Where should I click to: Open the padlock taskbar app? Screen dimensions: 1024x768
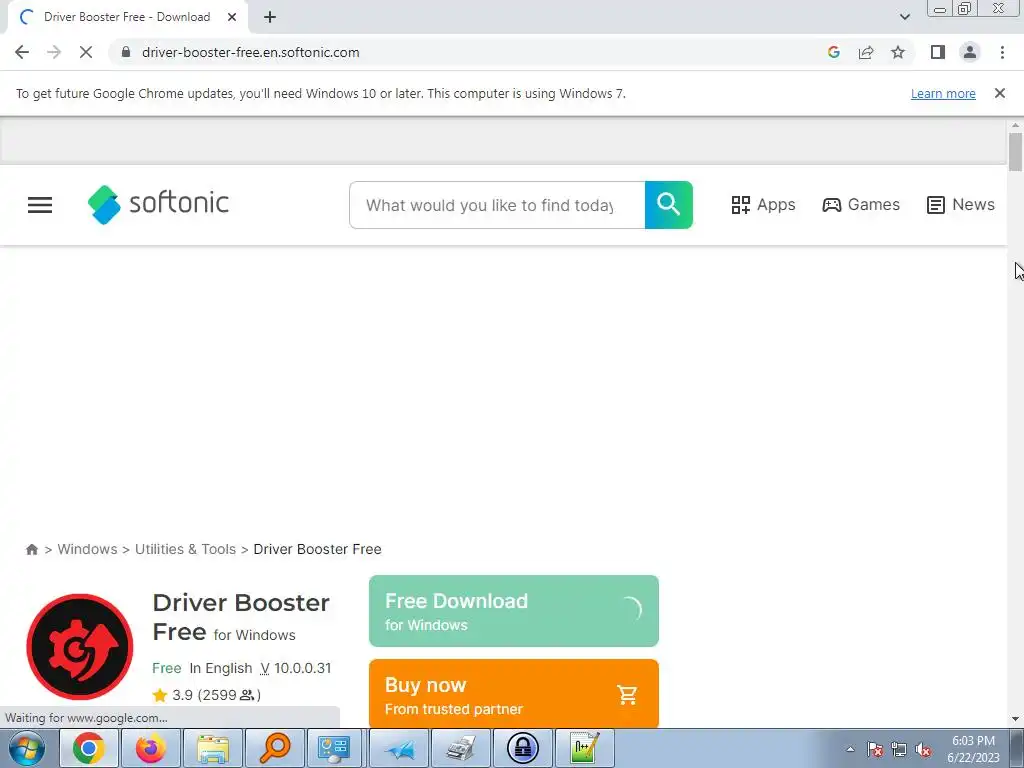coord(523,748)
